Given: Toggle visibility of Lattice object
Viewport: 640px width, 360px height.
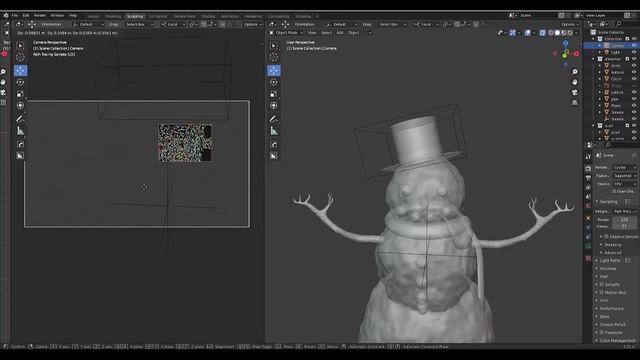Looking at the screenshot, I should point(634,92).
